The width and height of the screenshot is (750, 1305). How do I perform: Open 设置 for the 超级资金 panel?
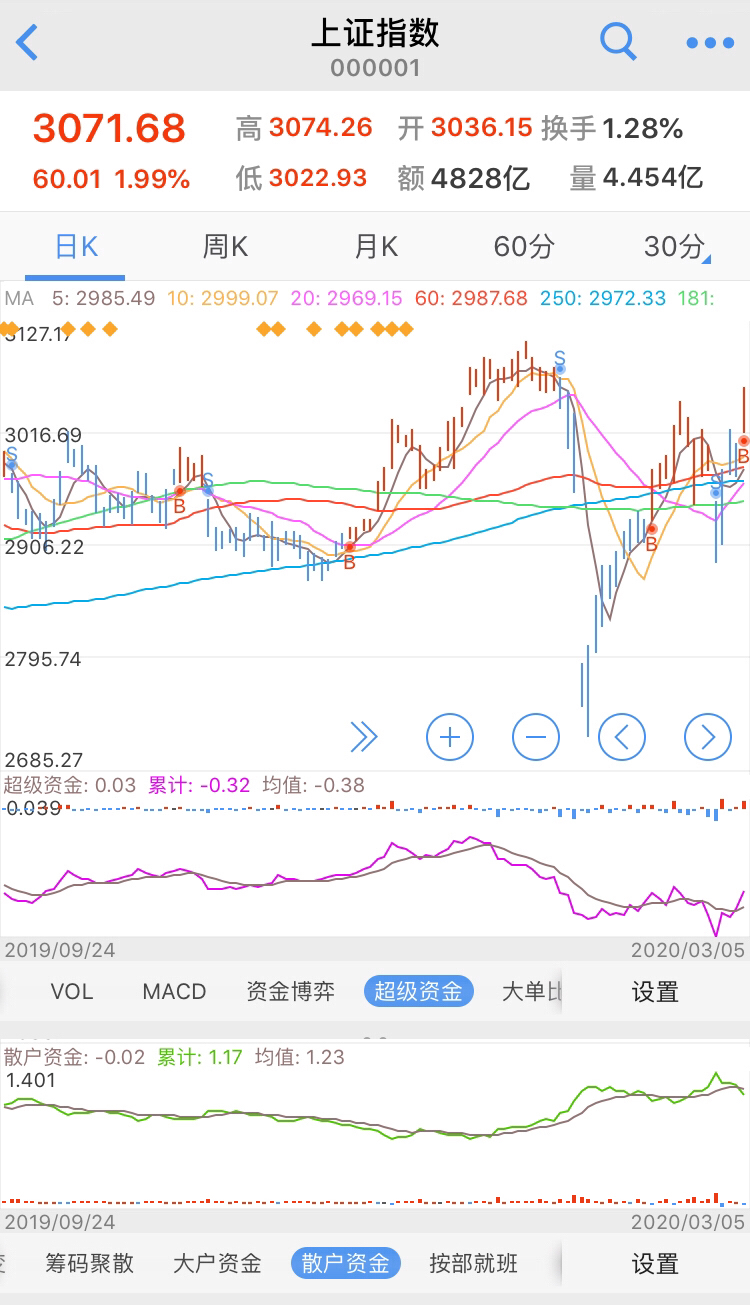655,991
